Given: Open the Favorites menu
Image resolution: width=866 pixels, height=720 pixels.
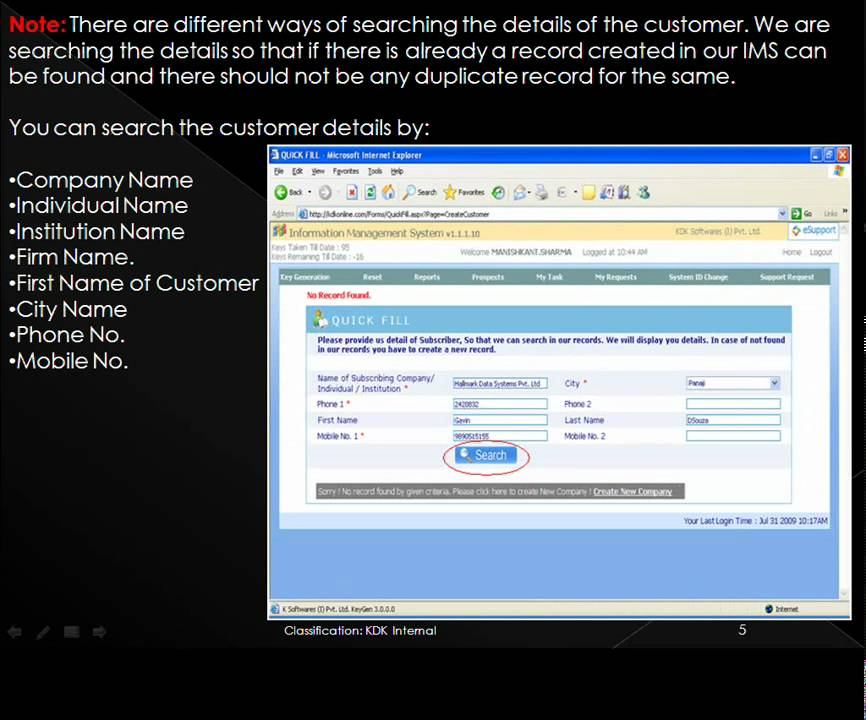Looking at the screenshot, I should coord(346,171).
